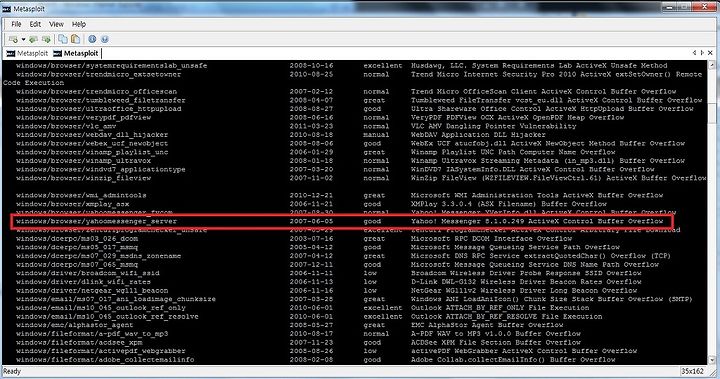Click the first blue round info icon
The height and width of the screenshot is (379, 720).
pos(92,39)
